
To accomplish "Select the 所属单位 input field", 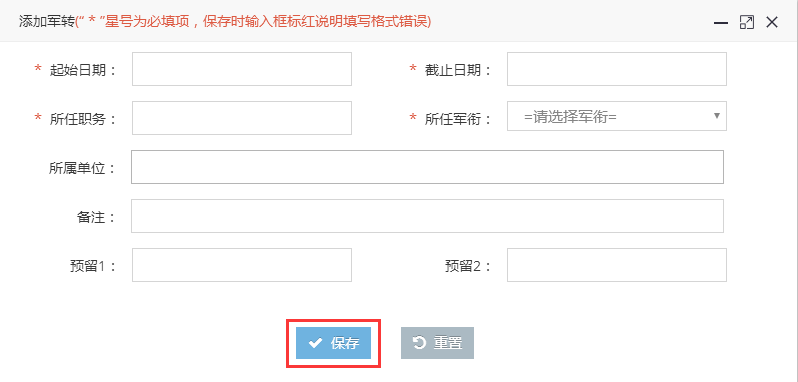I will (x=428, y=167).
